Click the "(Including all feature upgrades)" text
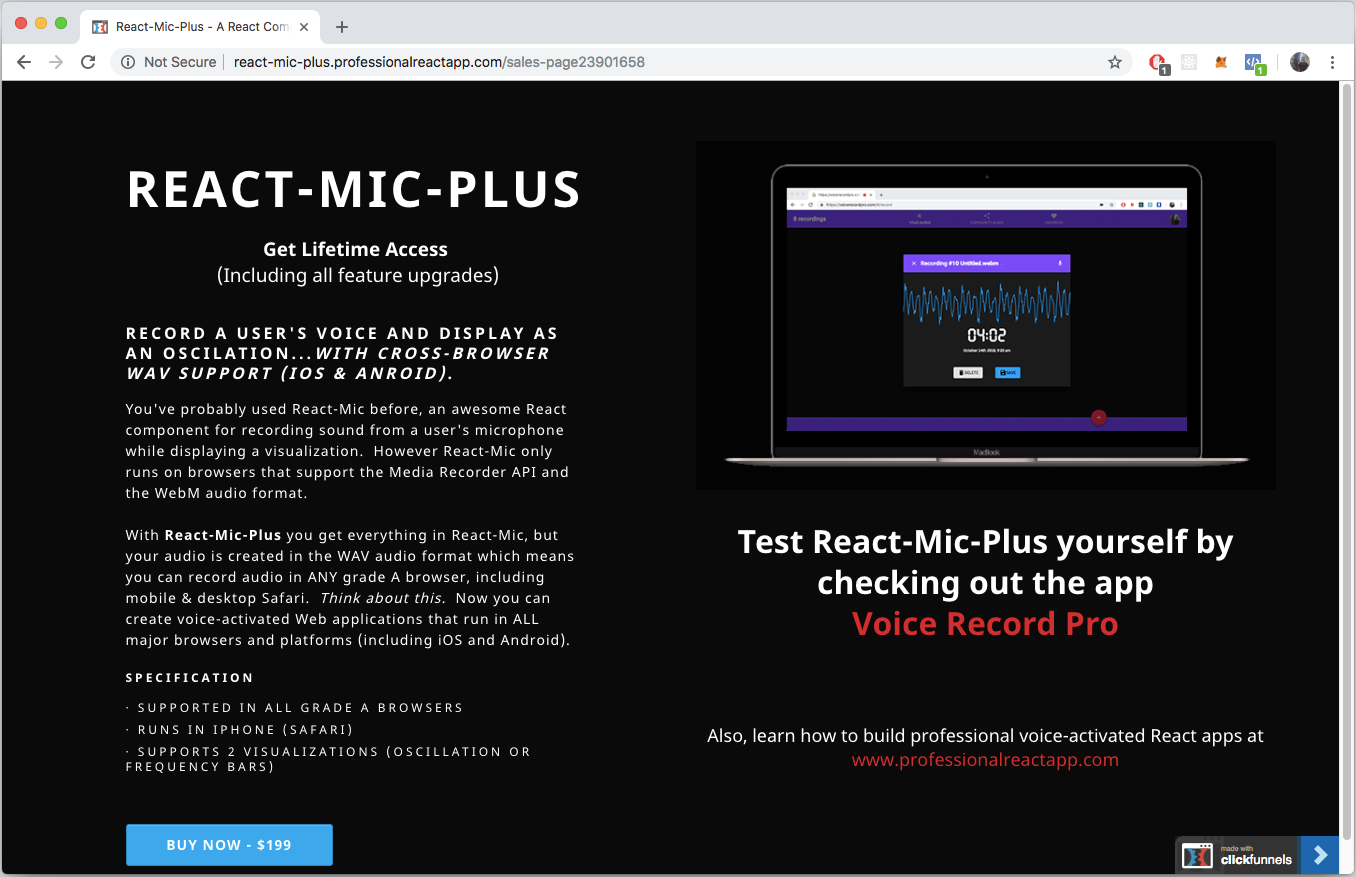 pyautogui.click(x=357, y=275)
